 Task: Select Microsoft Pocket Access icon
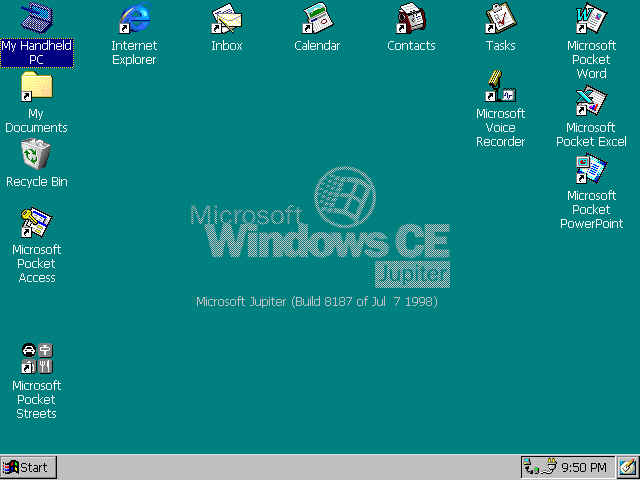[x=37, y=222]
